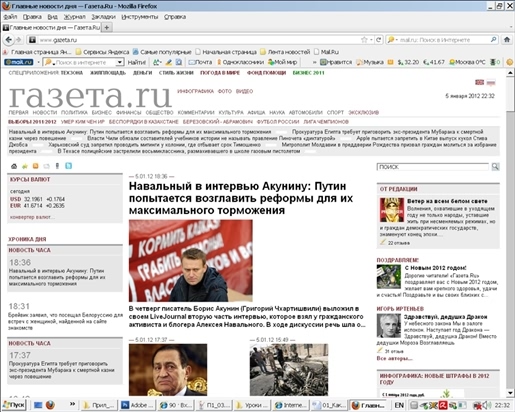
Task: Show more mail.ru toolbar buttons with the chevron
Action: [x=314, y=62]
